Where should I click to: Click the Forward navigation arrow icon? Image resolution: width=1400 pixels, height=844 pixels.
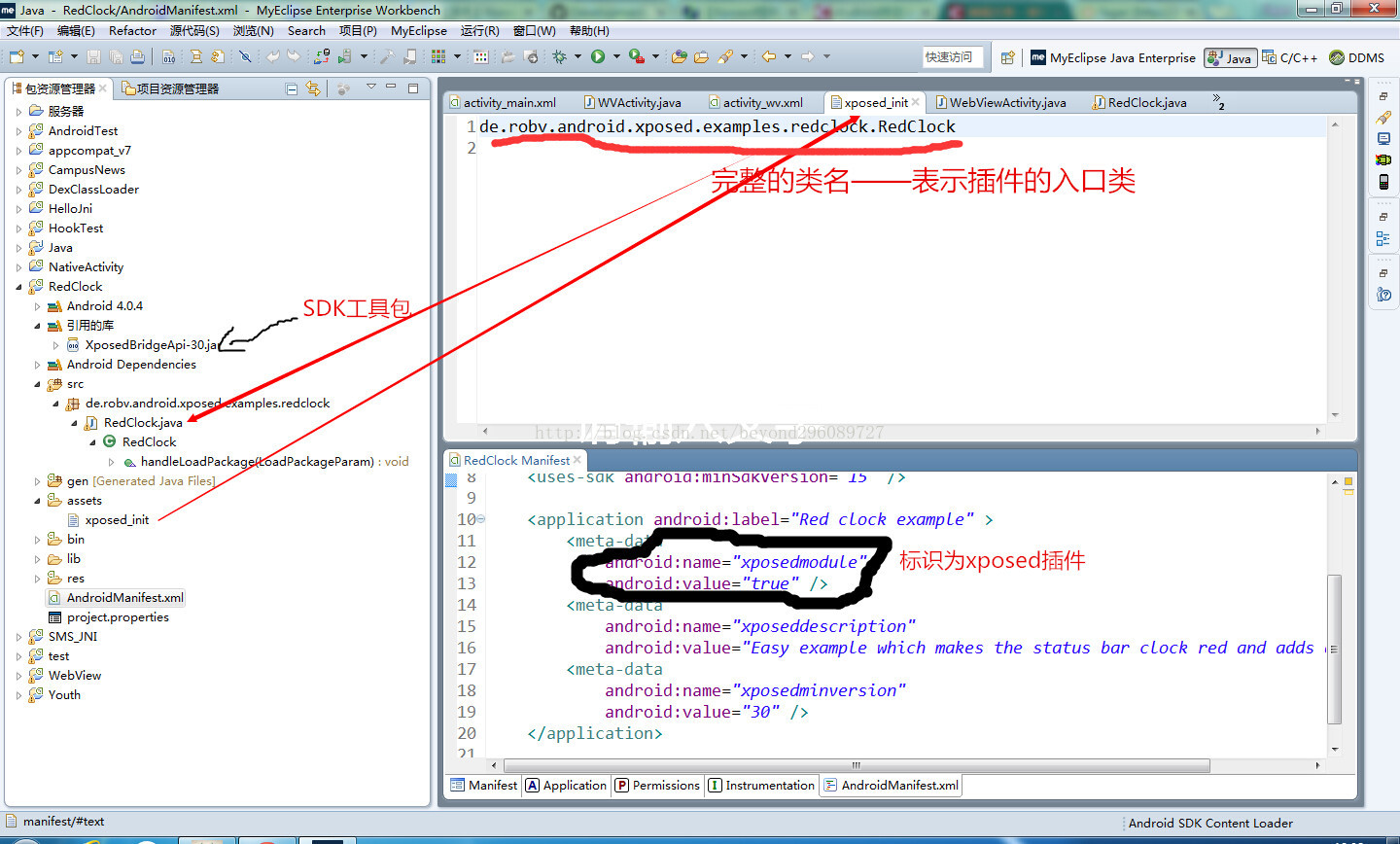pos(807,56)
